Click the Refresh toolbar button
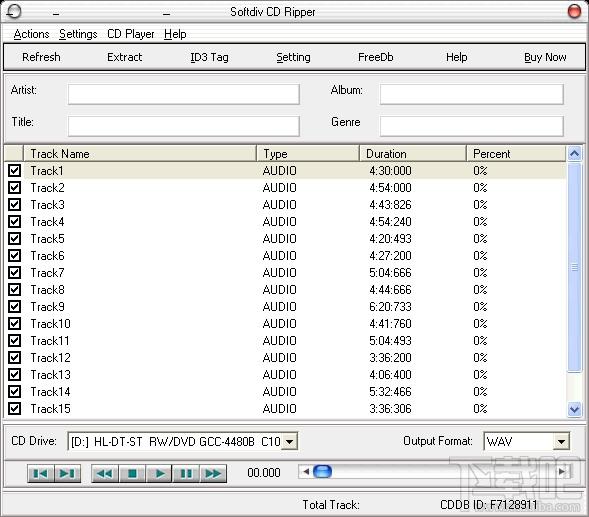The width and height of the screenshot is (589, 517). pos(41,57)
